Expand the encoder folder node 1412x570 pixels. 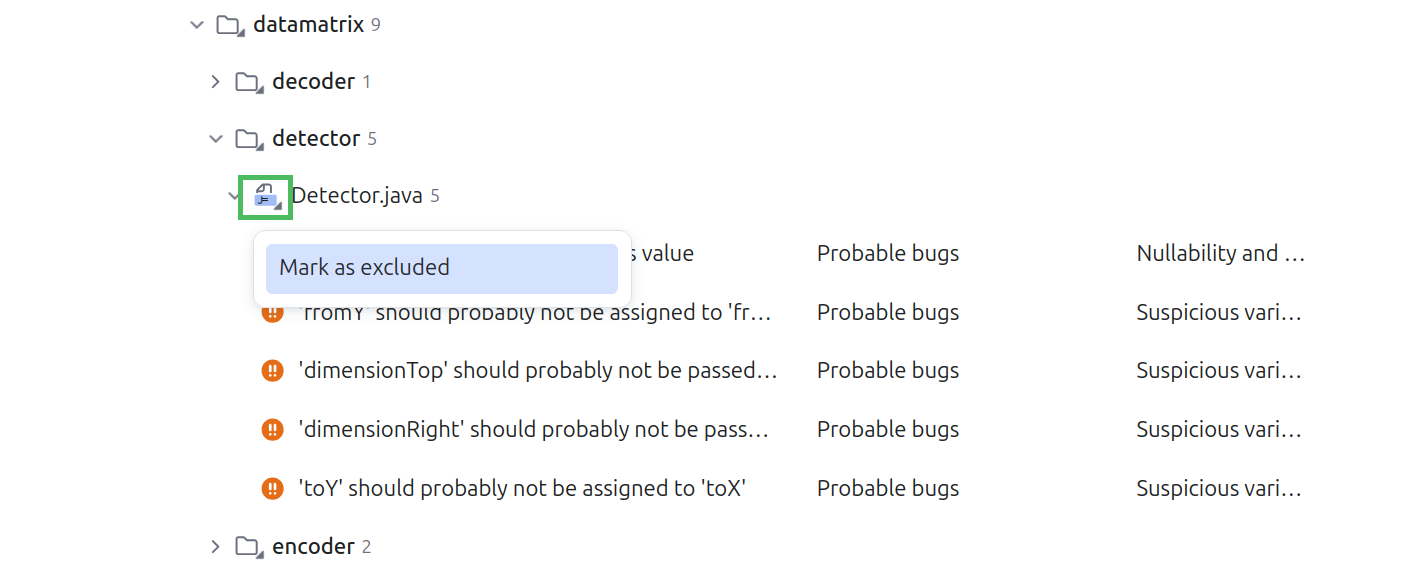(x=215, y=547)
